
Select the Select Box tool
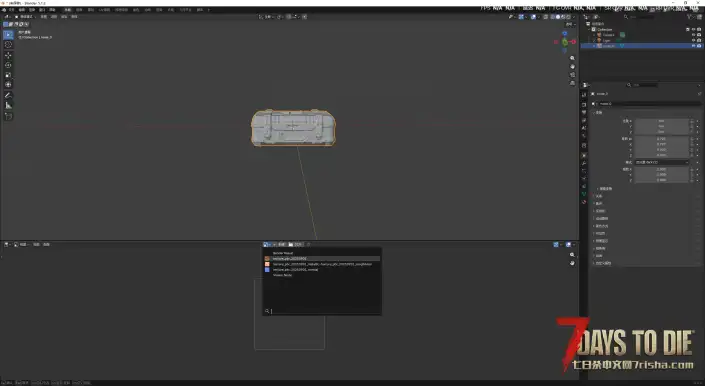tap(8, 35)
